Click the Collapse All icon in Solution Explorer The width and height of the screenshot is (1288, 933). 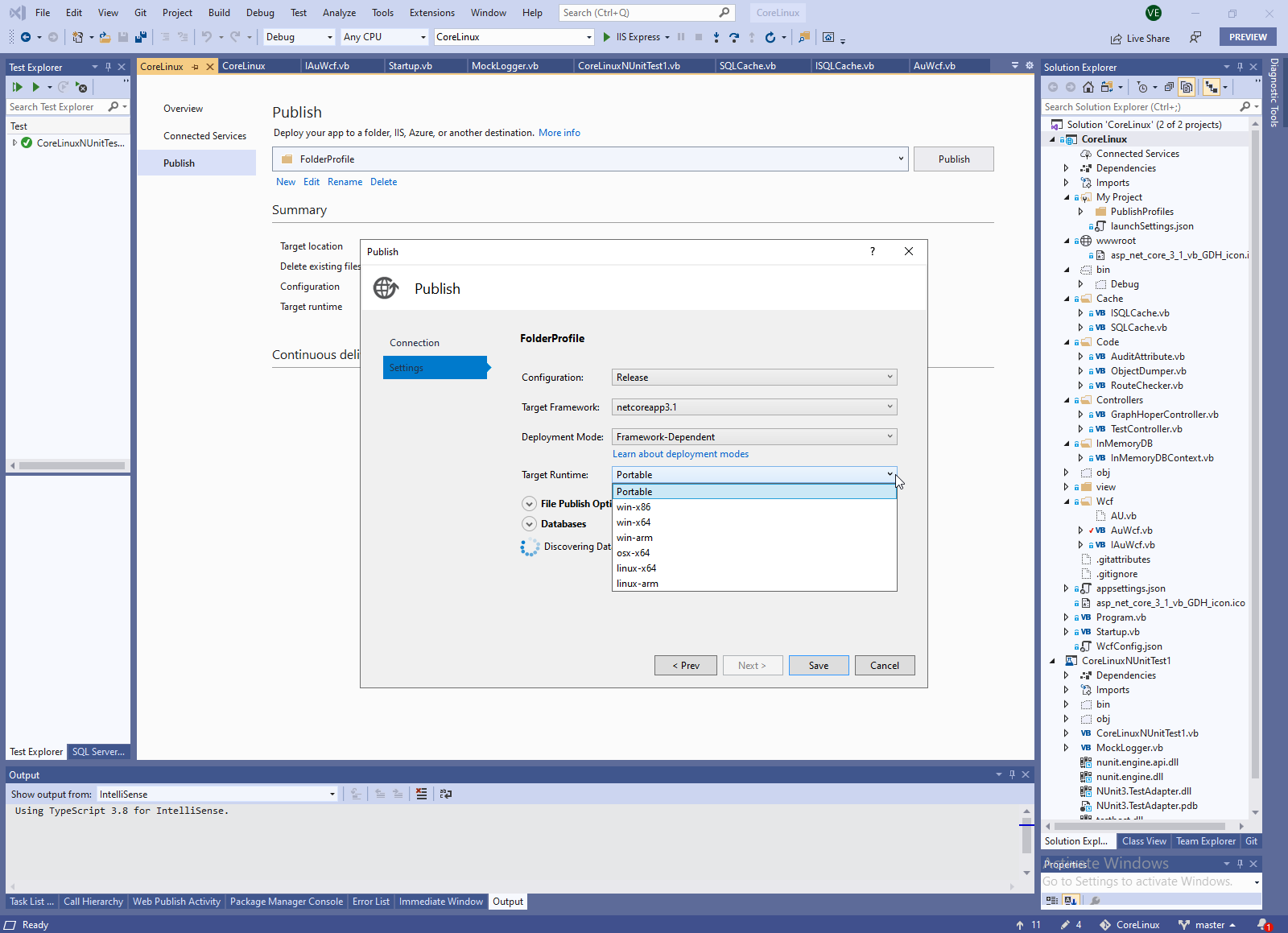click(1169, 87)
